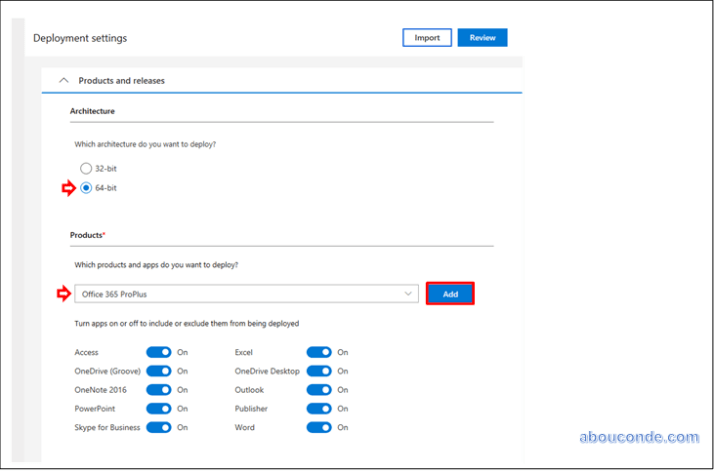The height and width of the screenshot is (471, 714).
Task: Turn off the Outlook toggle
Action: pyautogui.click(x=319, y=390)
